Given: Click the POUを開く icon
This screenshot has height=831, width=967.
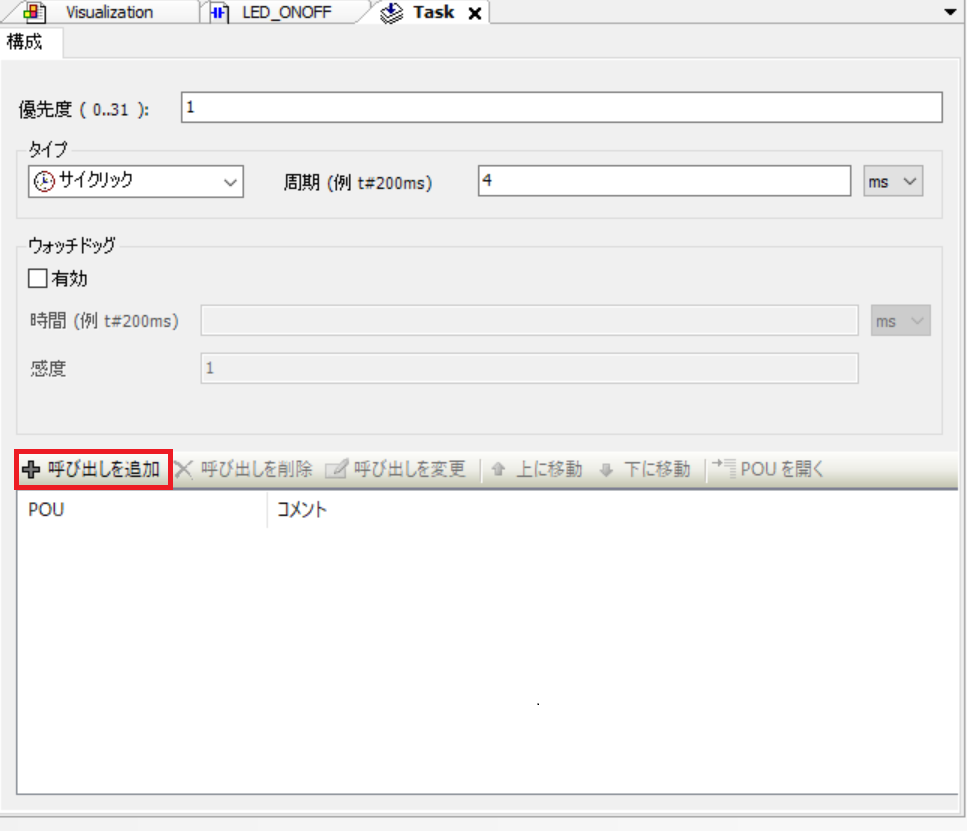Looking at the screenshot, I should coord(724,469).
